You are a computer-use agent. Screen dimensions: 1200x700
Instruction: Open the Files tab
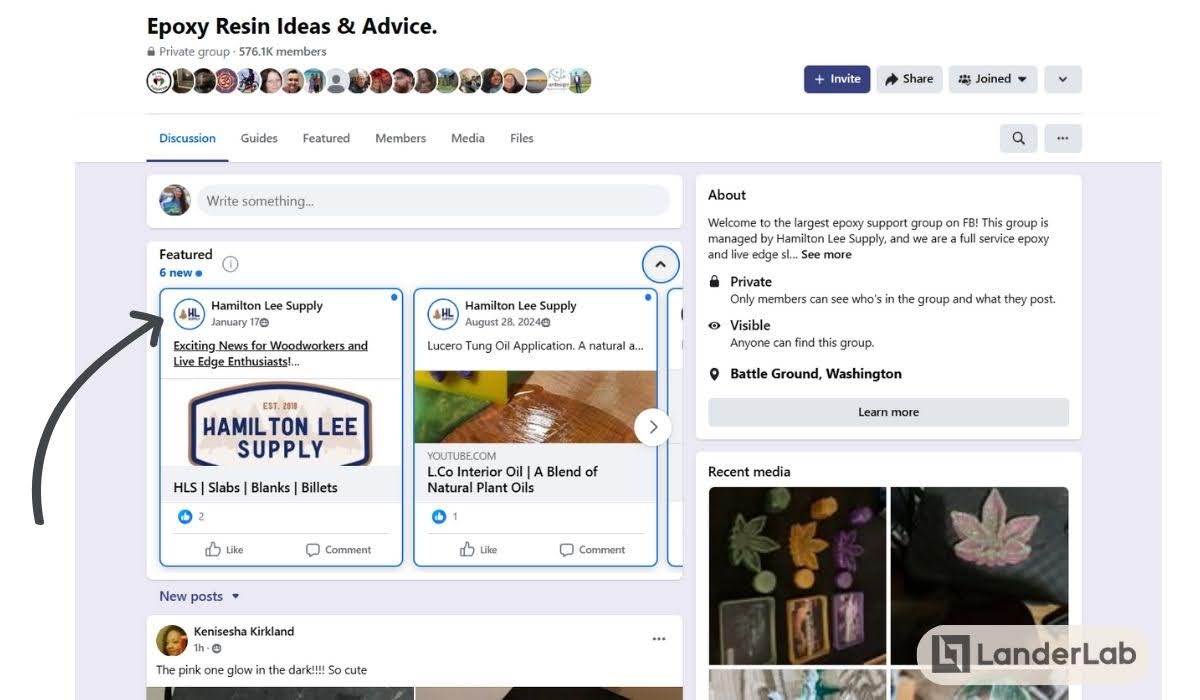[x=522, y=138]
